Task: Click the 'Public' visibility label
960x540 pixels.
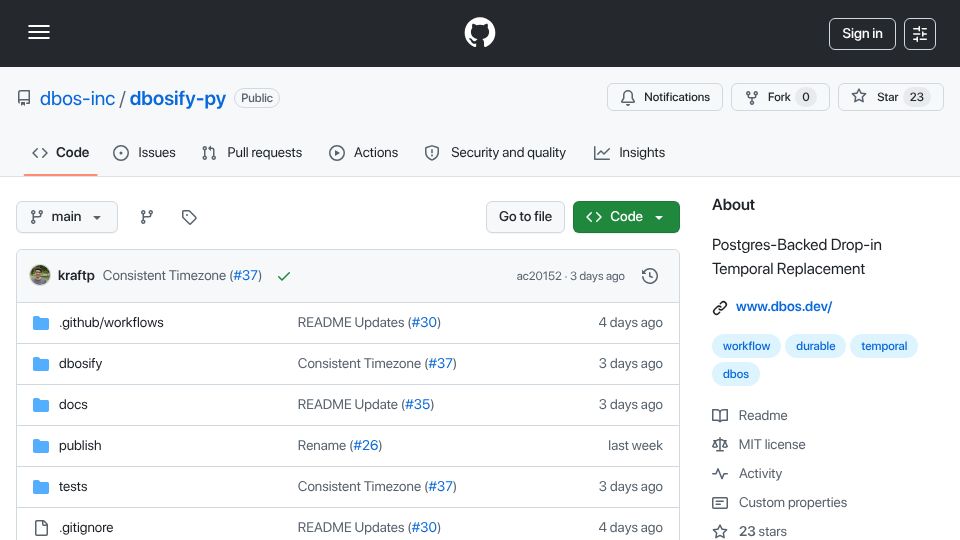Action: coord(257,98)
